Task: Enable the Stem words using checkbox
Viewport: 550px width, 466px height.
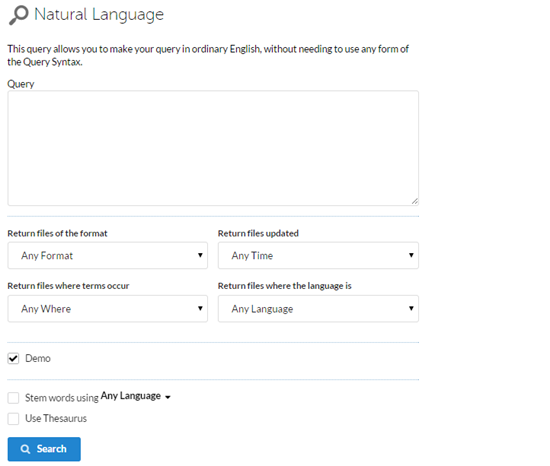Action: coord(13,398)
